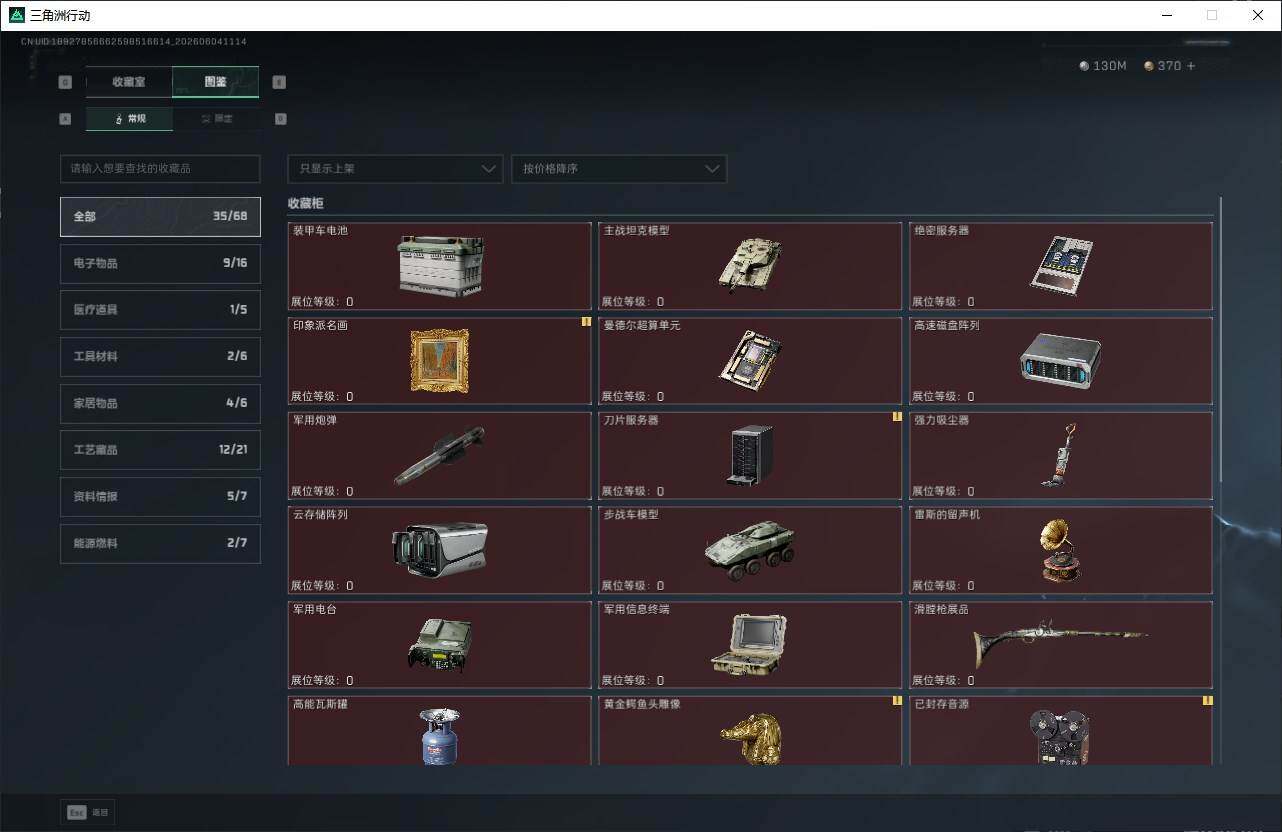Open the 按价格降序 sort dropdown
Image resolution: width=1282 pixels, height=832 pixels.
click(619, 169)
